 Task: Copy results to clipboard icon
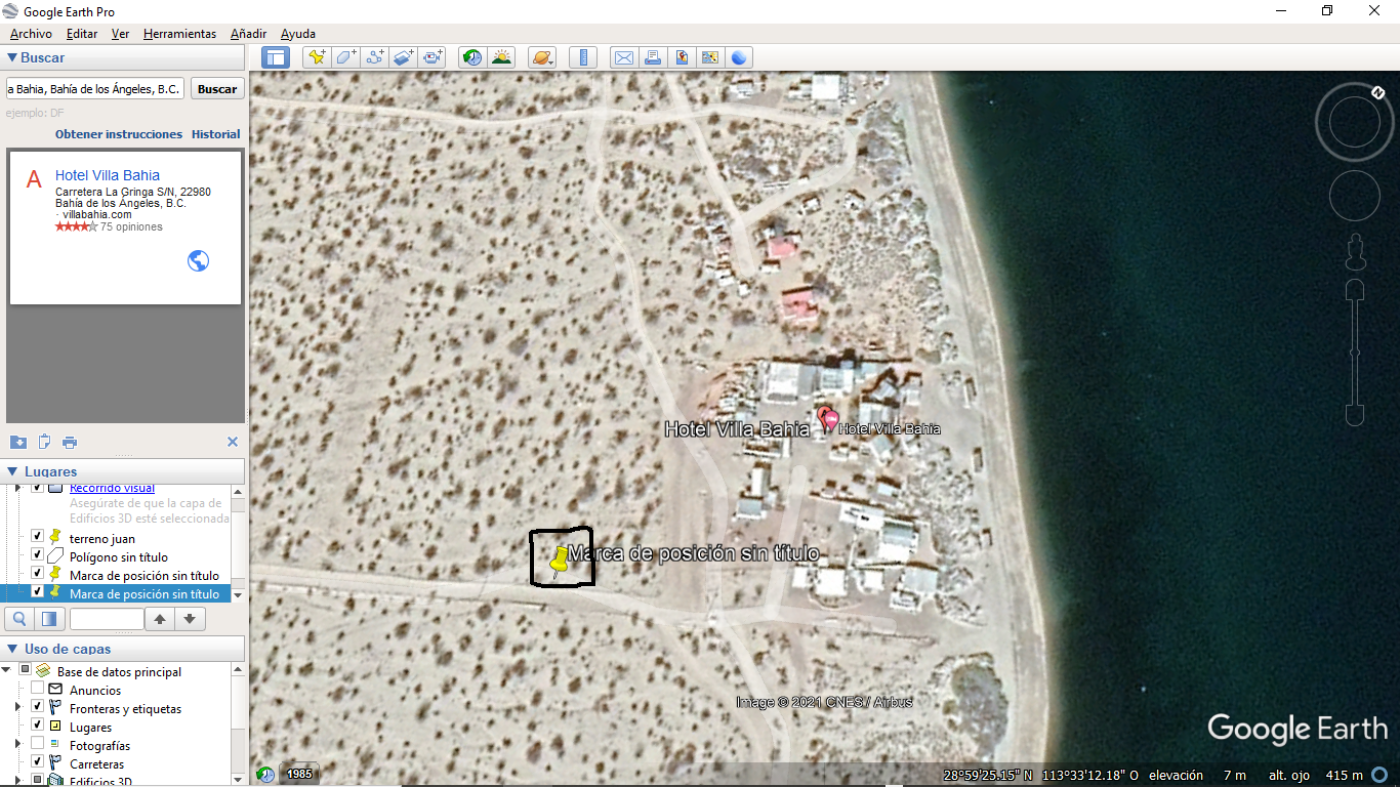(x=44, y=442)
